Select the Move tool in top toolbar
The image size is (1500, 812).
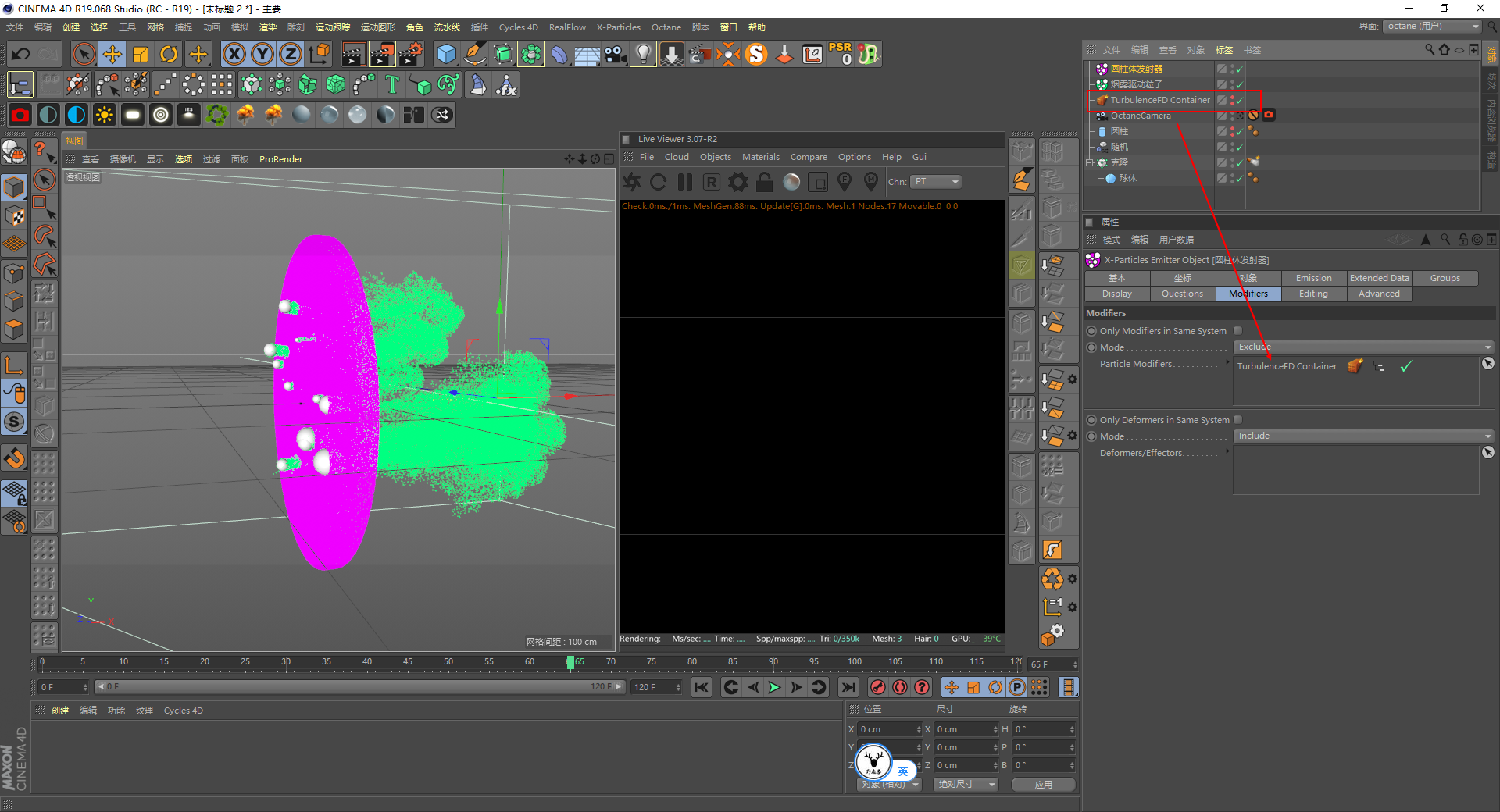[112, 54]
